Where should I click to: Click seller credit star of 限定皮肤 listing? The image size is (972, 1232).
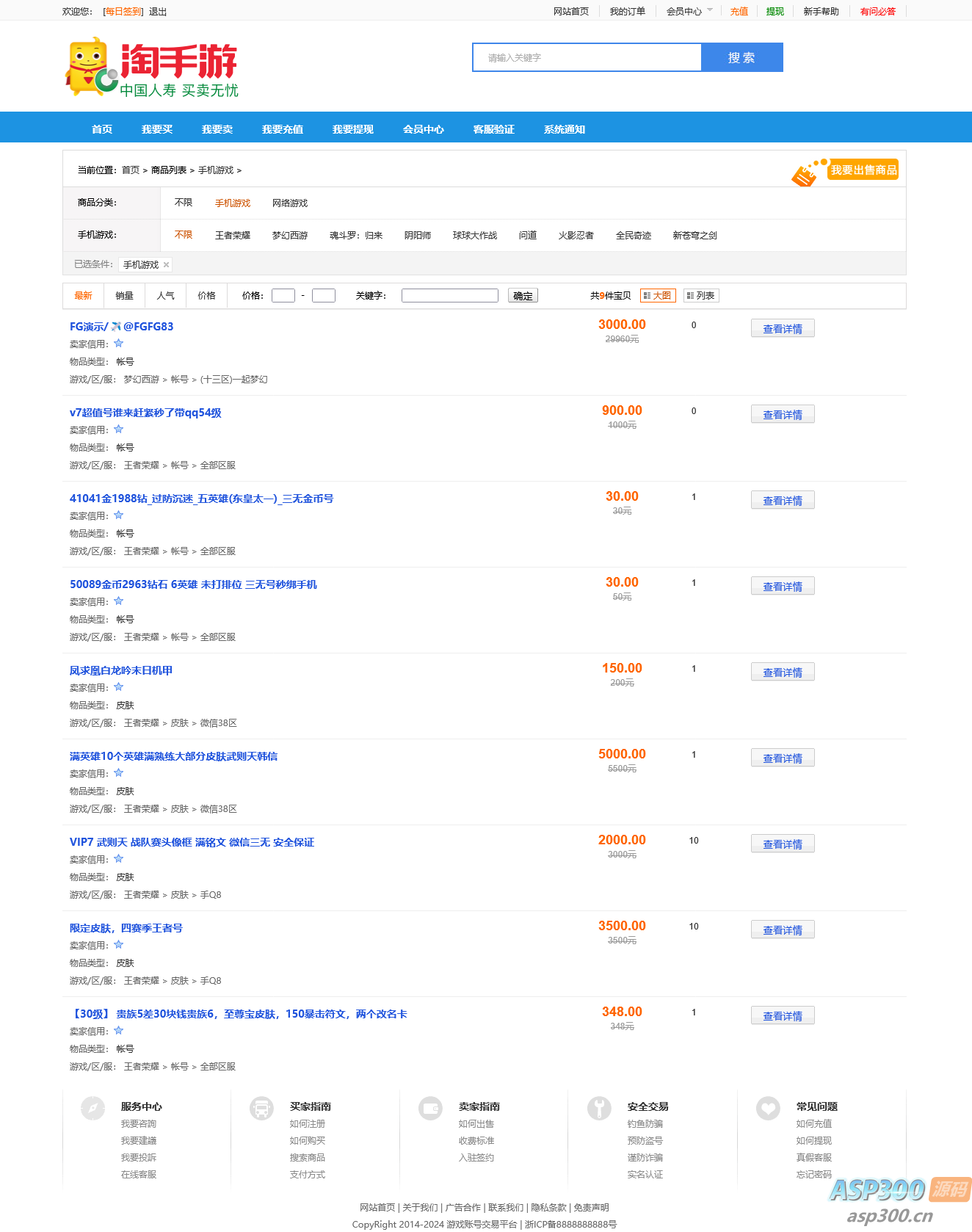tap(118, 945)
